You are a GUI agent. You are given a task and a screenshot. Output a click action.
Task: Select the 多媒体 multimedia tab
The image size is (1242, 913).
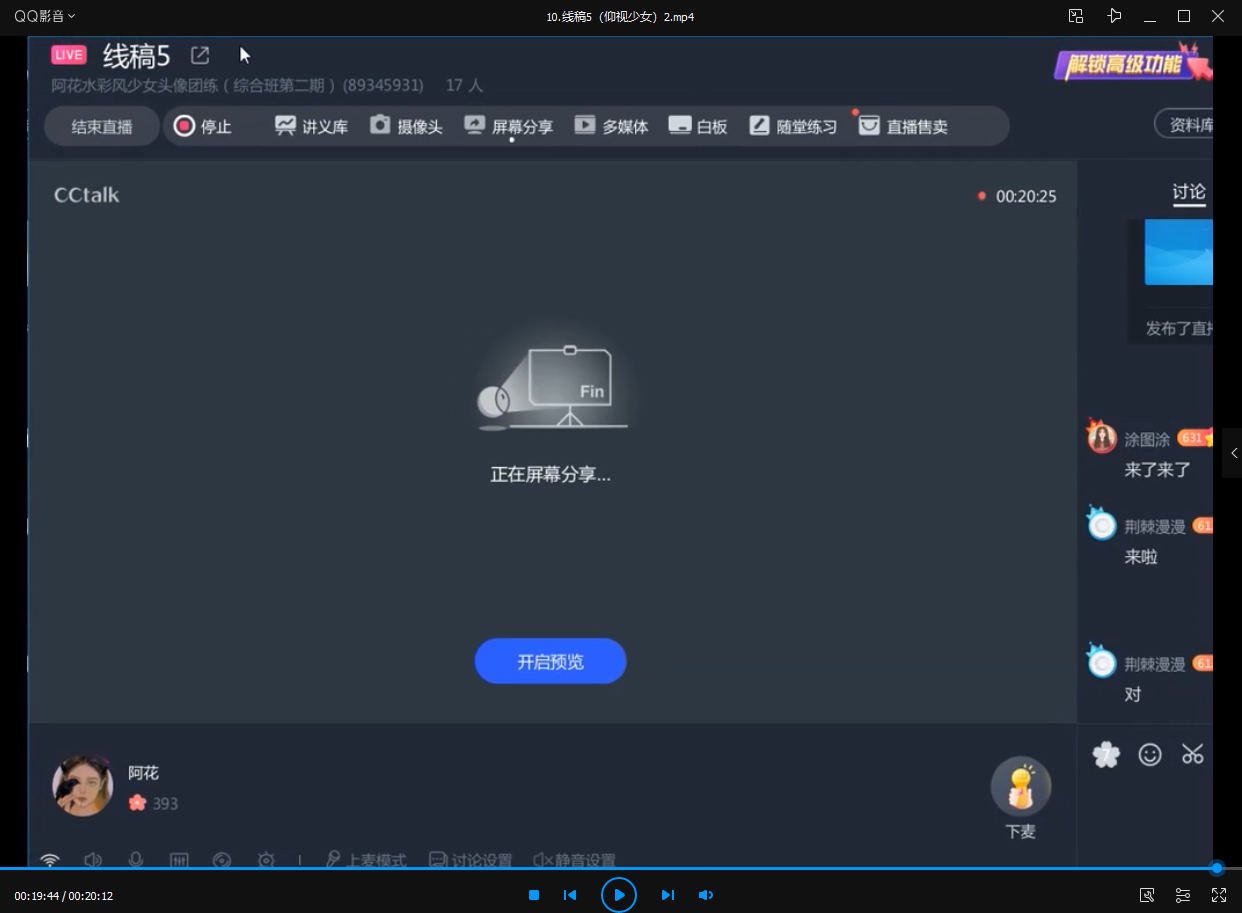pyautogui.click(x=611, y=125)
